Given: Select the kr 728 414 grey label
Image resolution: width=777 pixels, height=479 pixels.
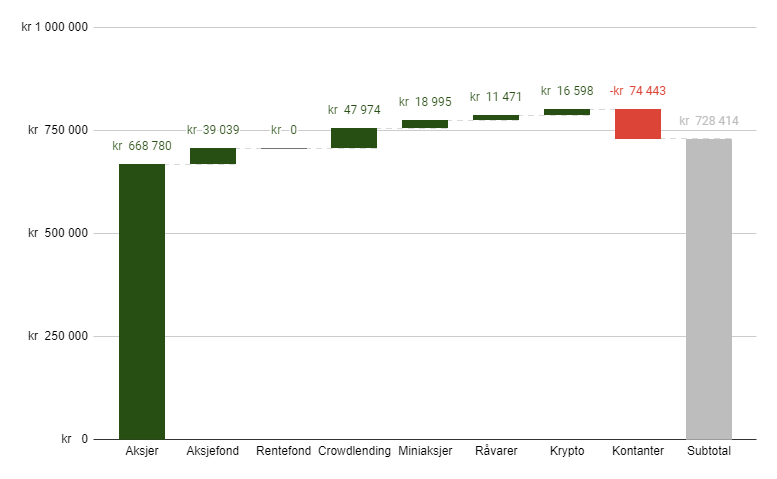Looking at the screenshot, I should 709,121.
